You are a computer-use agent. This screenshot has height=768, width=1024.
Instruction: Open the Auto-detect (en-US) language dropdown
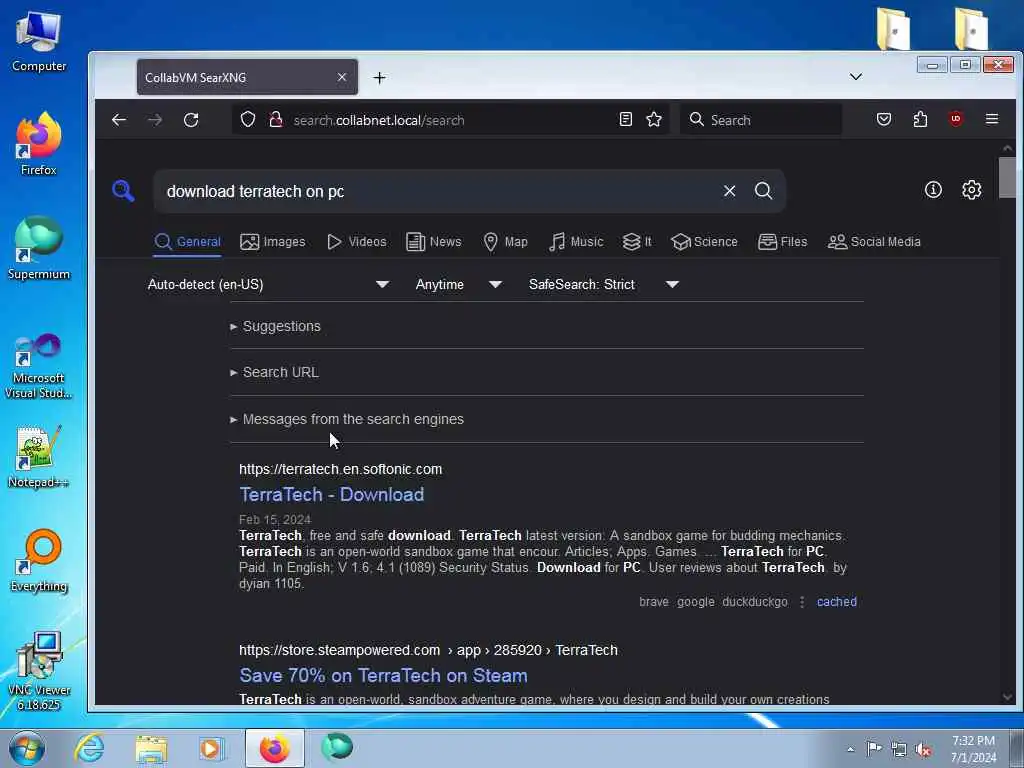pyautogui.click(x=268, y=284)
